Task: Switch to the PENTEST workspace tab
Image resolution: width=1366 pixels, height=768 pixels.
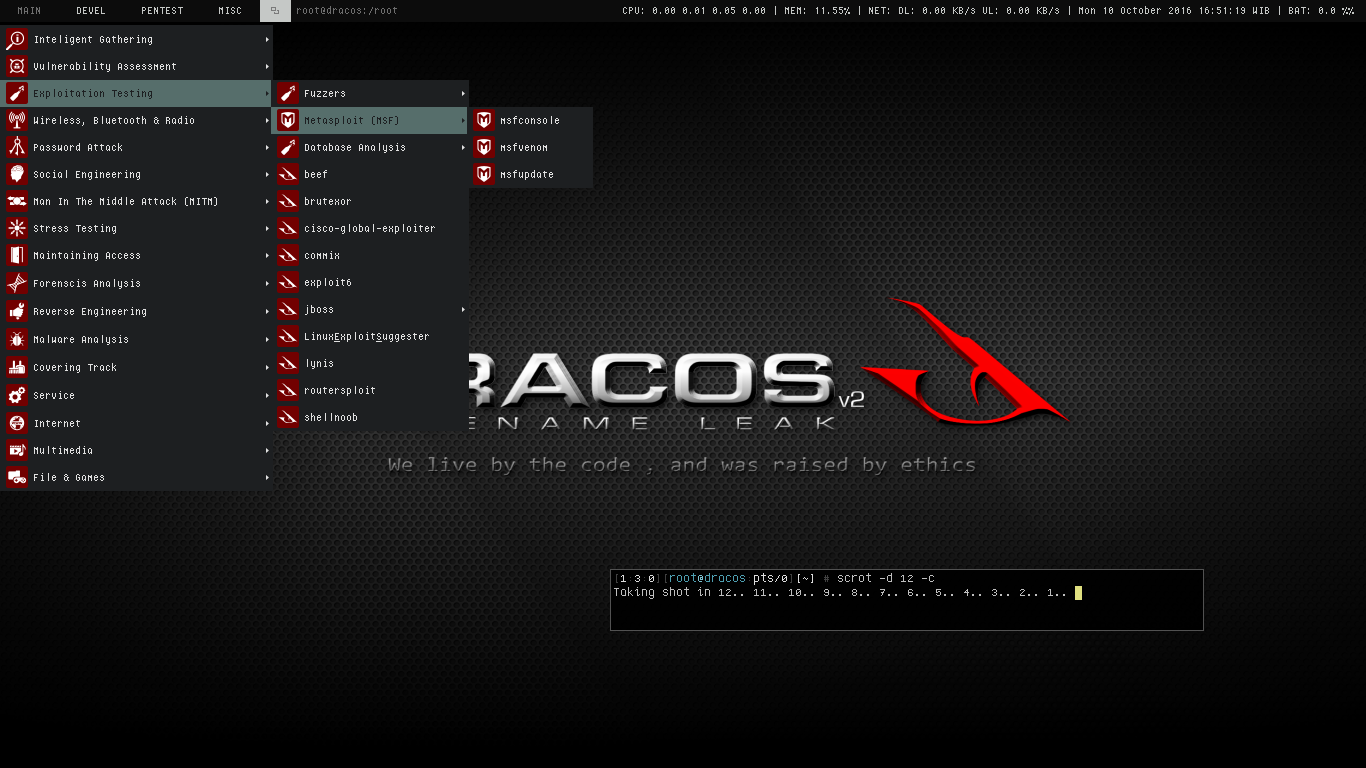Action: click(x=162, y=11)
